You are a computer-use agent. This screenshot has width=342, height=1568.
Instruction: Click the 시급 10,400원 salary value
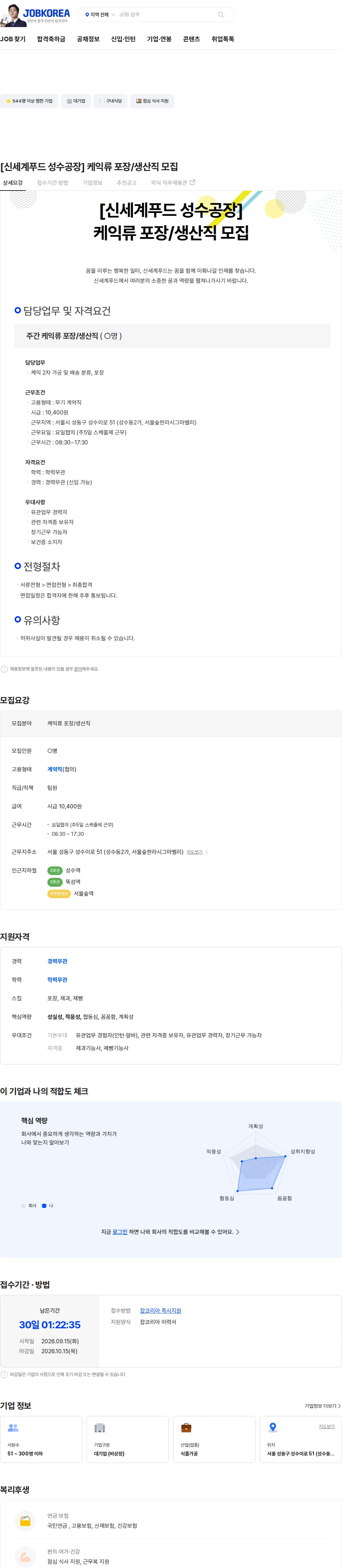tap(64, 807)
